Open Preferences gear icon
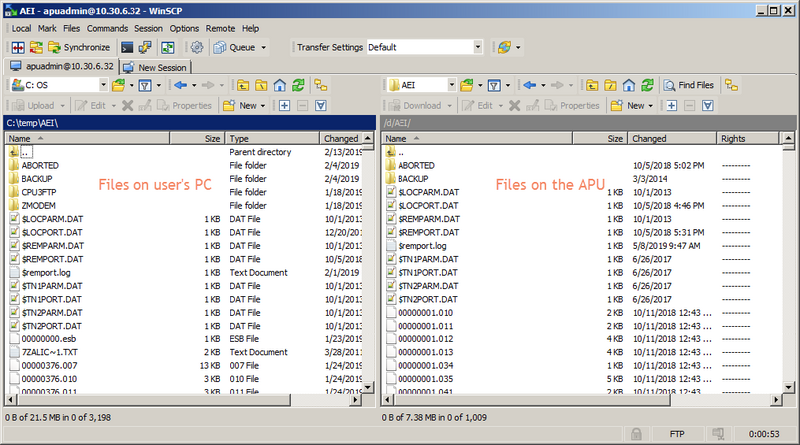 click(x=197, y=47)
